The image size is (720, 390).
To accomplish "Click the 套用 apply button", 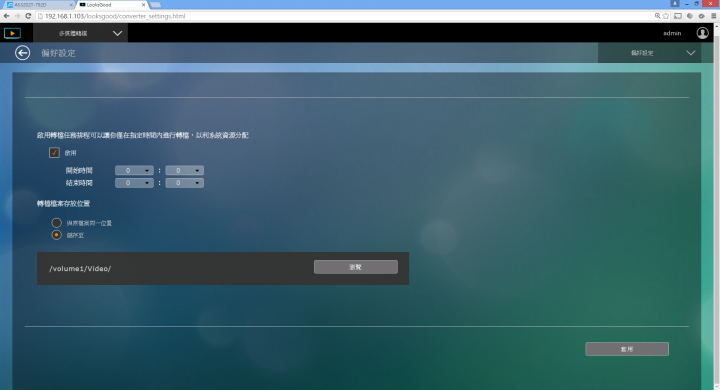I will click(627, 349).
